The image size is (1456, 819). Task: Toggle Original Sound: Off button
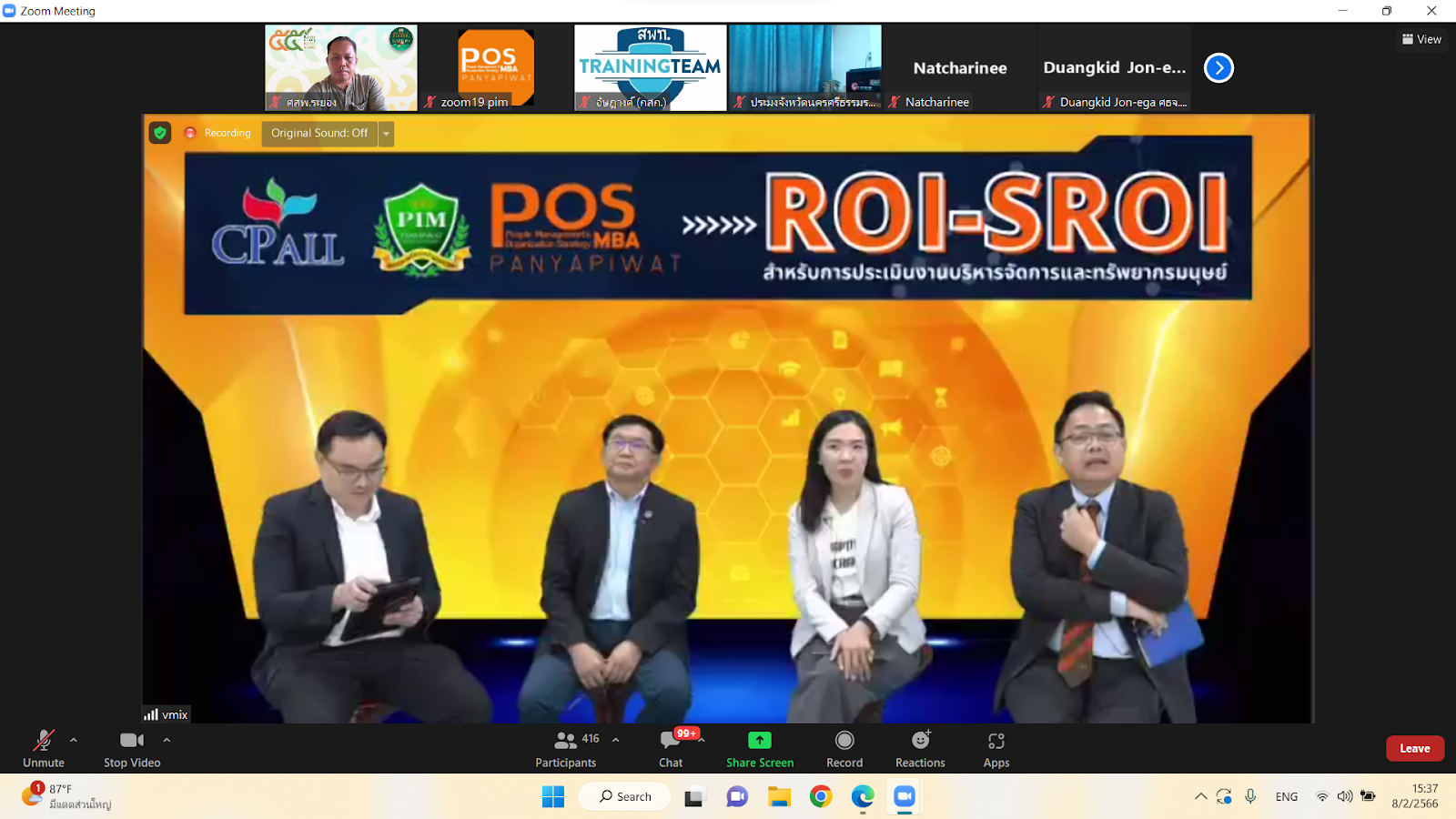click(x=319, y=133)
